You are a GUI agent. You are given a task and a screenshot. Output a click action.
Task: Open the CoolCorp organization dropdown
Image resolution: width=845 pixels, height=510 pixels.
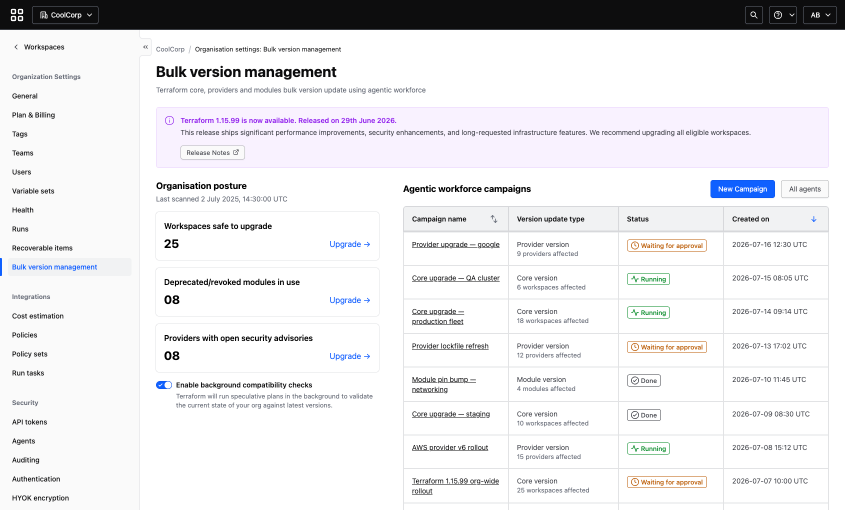point(65,15)
